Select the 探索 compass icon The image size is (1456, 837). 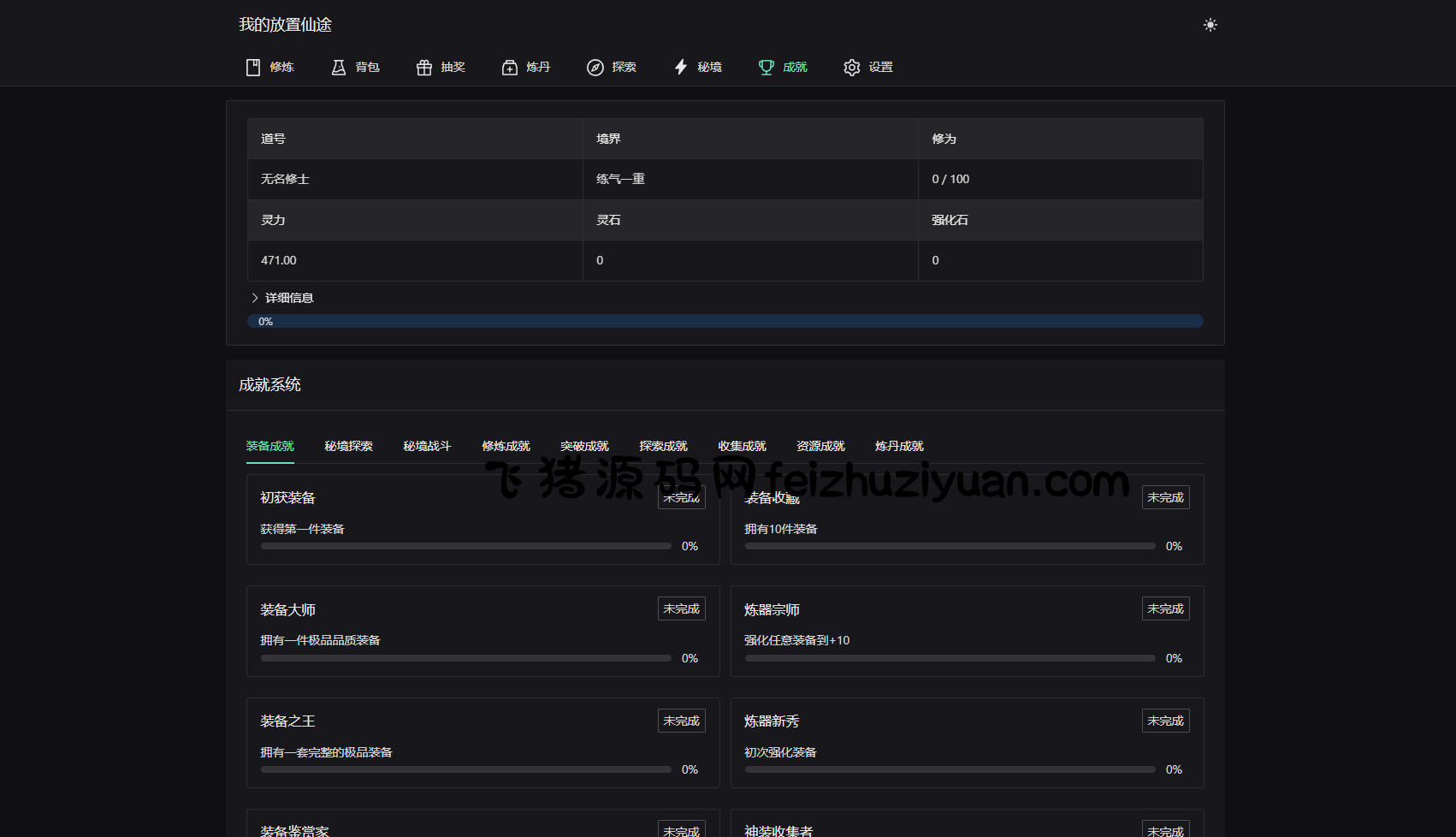pyautogui.click(x=595, y=68)
